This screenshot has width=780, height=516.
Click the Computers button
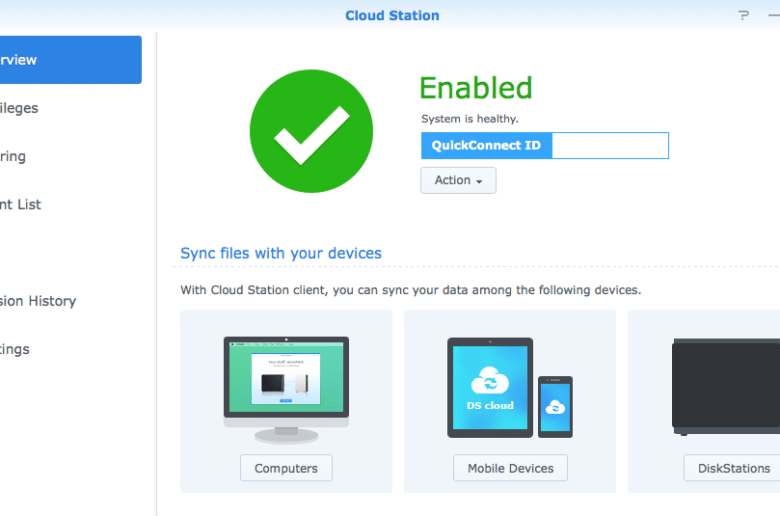(x=286, y=468)
